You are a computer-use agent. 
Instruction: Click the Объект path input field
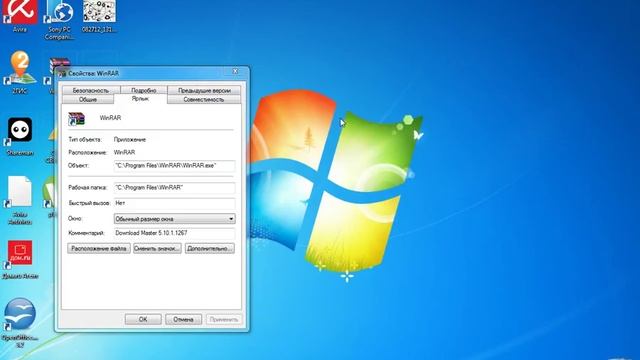coord(174,166)
